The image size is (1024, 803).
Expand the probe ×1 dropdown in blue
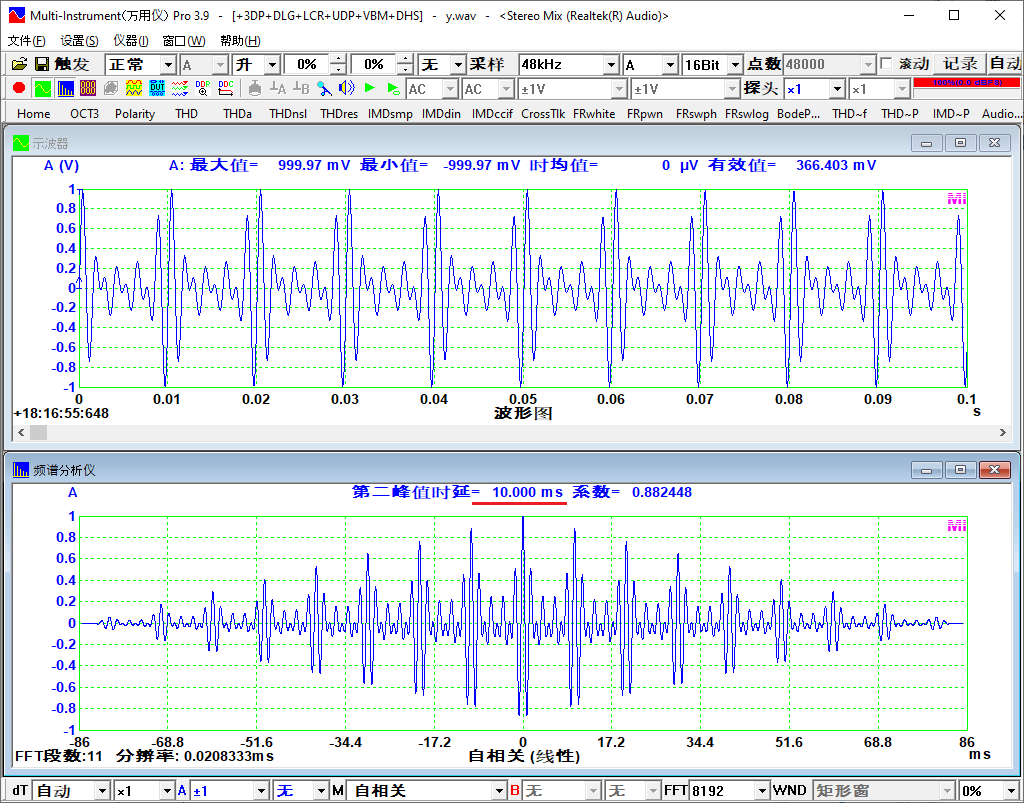point(837,89)
